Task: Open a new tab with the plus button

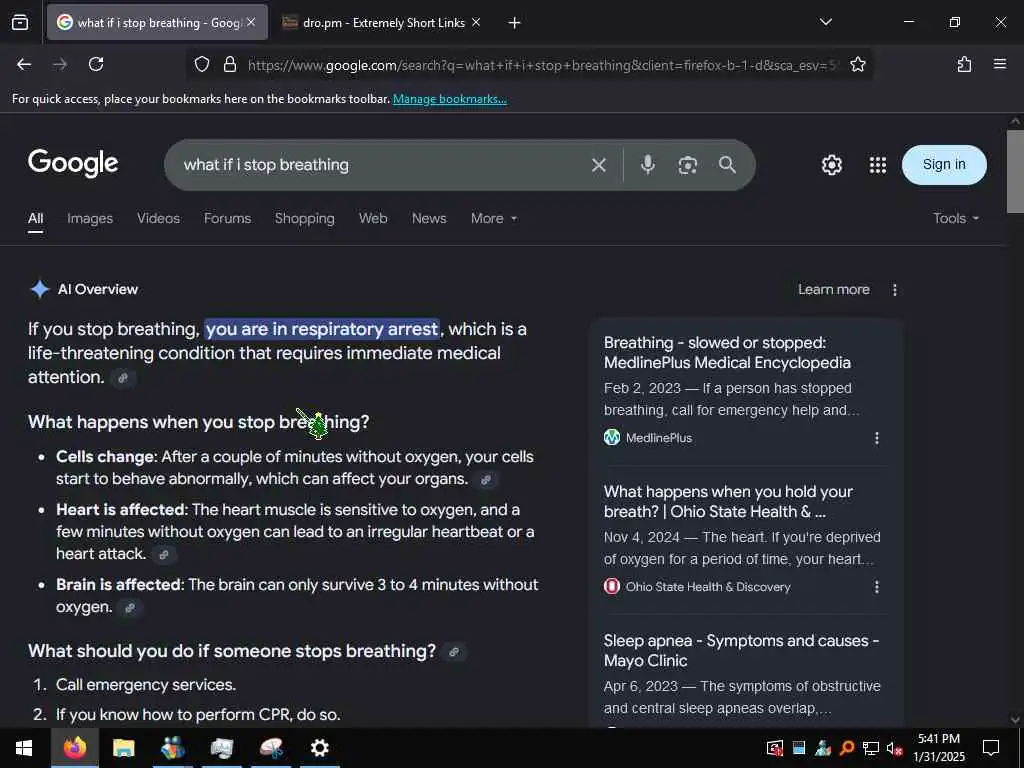Action: click(514, 23)
